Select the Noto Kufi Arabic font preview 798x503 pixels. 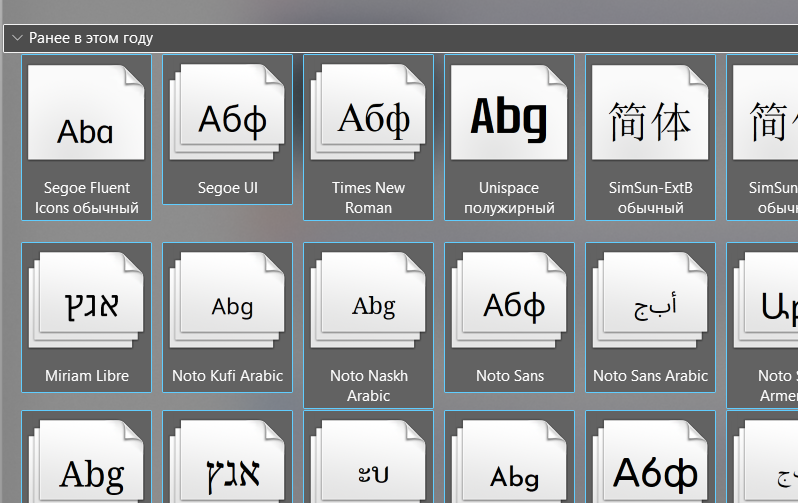coord(227,300)
